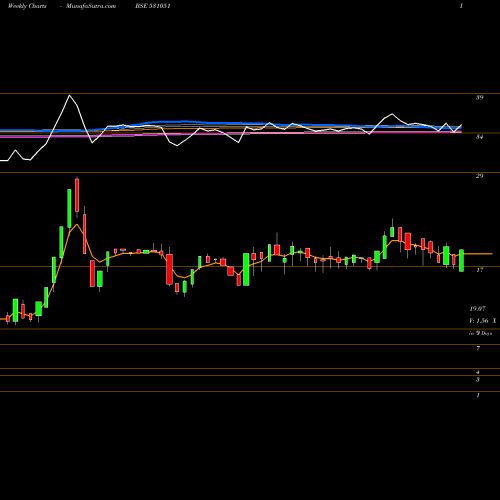500x500 pixels.
Task: Click the last green candlestick on the right
Action: tap(461, 260)
